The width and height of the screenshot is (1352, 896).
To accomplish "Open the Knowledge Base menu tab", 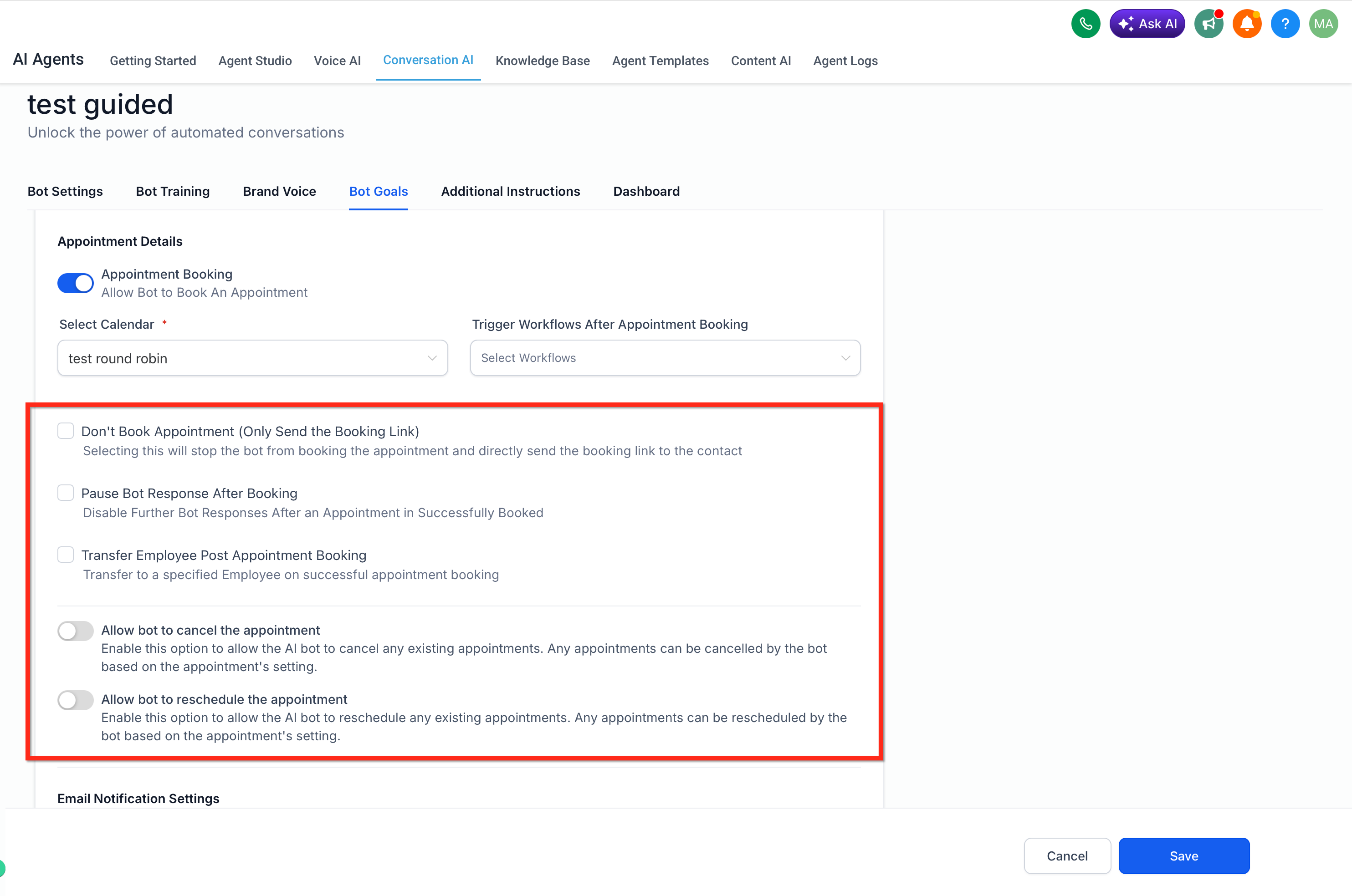I will tap(542, 61).
